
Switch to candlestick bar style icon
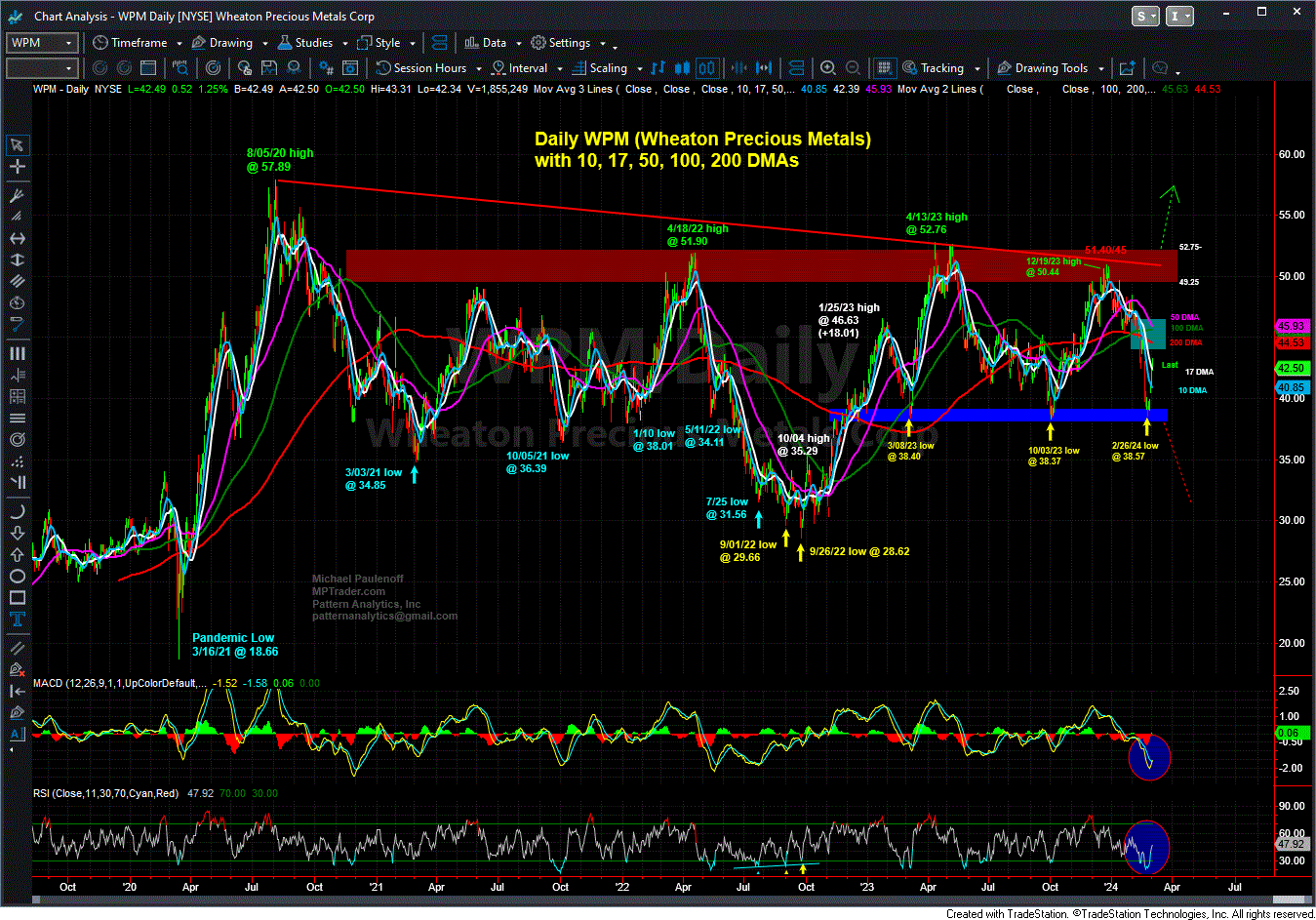[683, 68]
